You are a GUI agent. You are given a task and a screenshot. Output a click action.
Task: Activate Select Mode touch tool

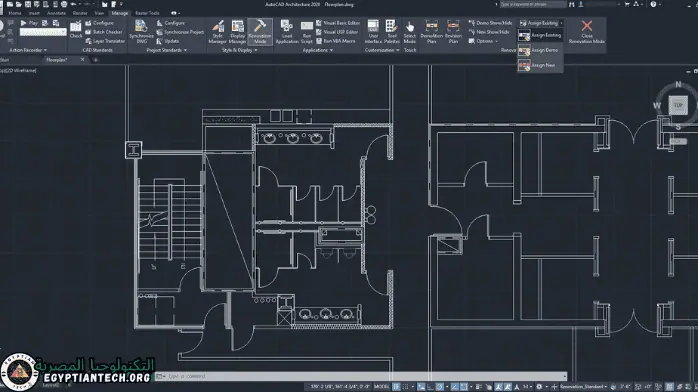click(x=410, y=32)
